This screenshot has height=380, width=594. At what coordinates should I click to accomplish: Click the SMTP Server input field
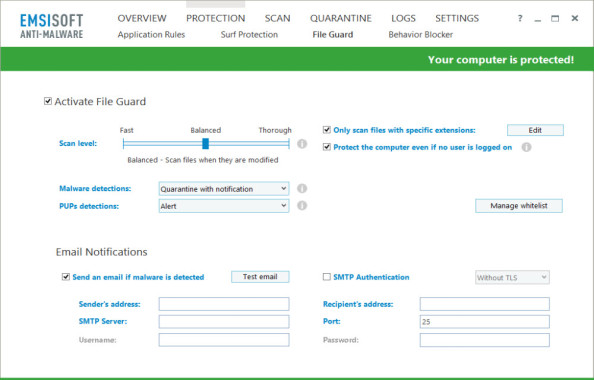coord(224,322)
